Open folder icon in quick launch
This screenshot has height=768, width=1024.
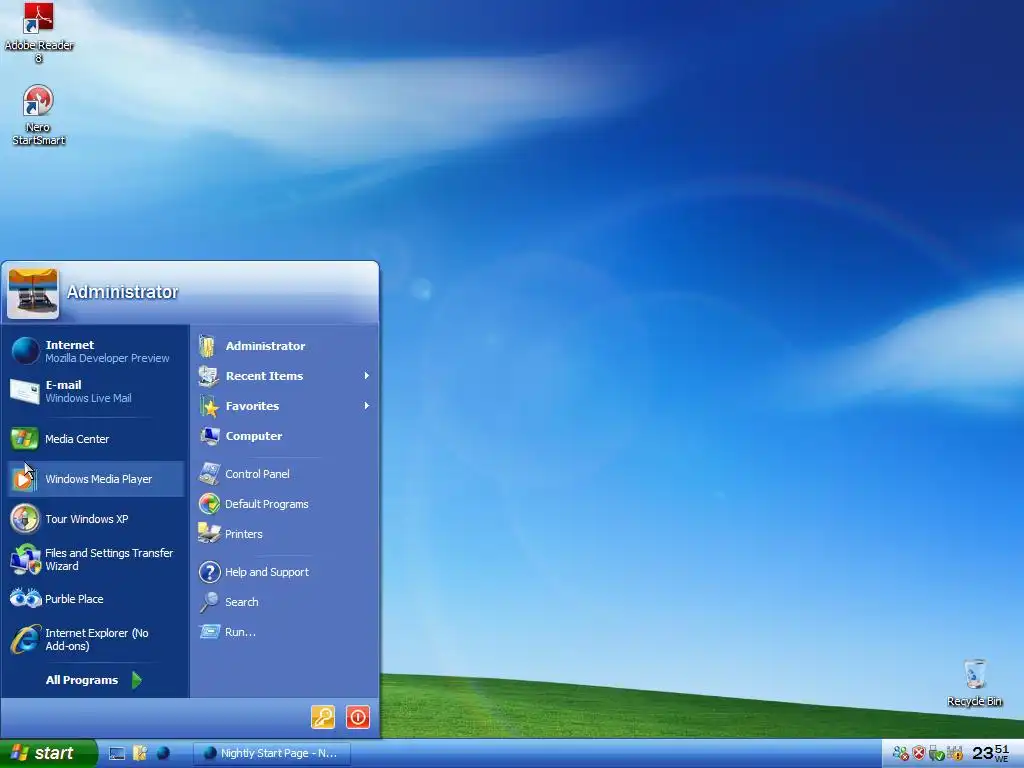point(140,754)
